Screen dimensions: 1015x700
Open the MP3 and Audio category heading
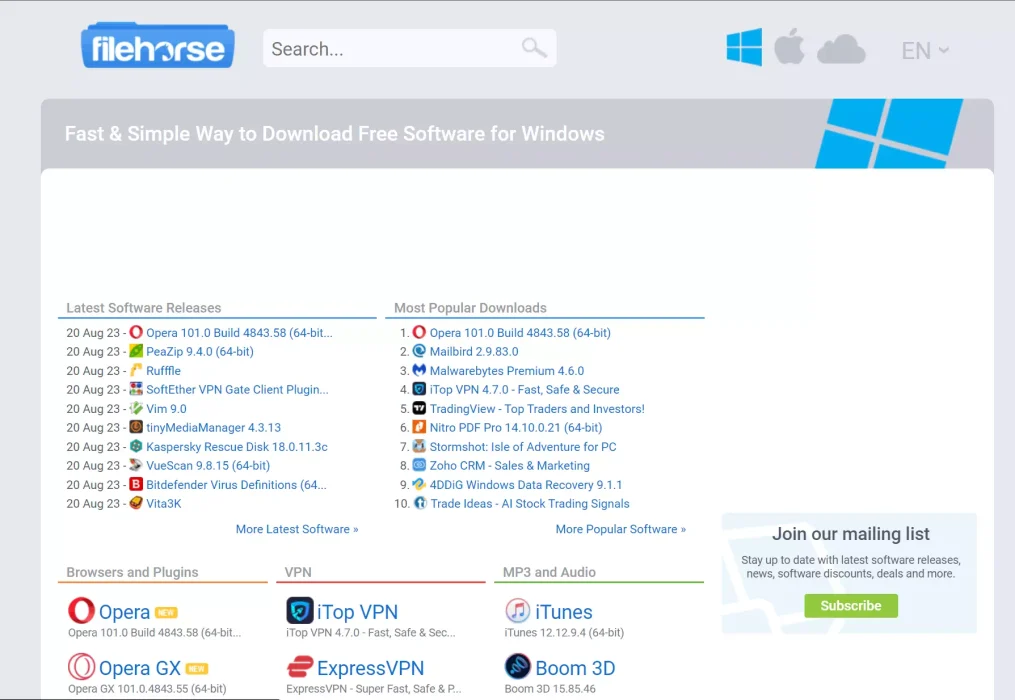(x=549, y=572)
